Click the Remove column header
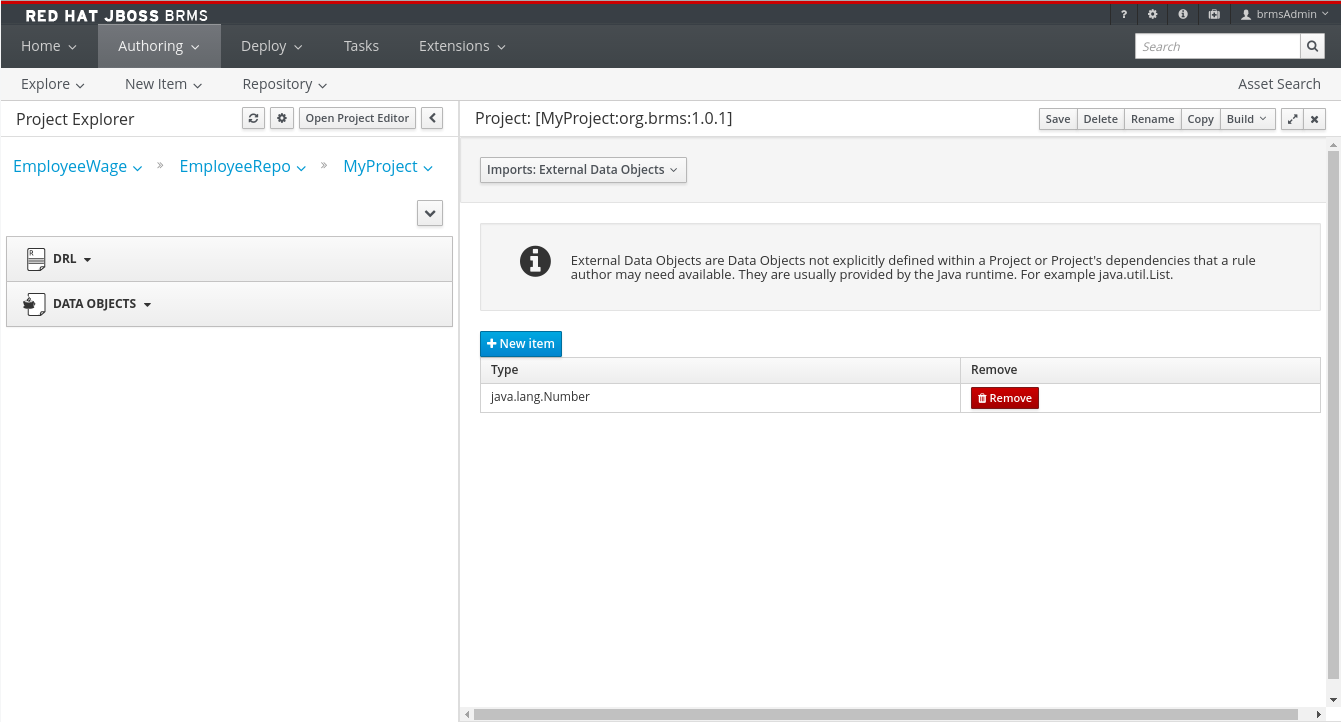 point(1140,370)
